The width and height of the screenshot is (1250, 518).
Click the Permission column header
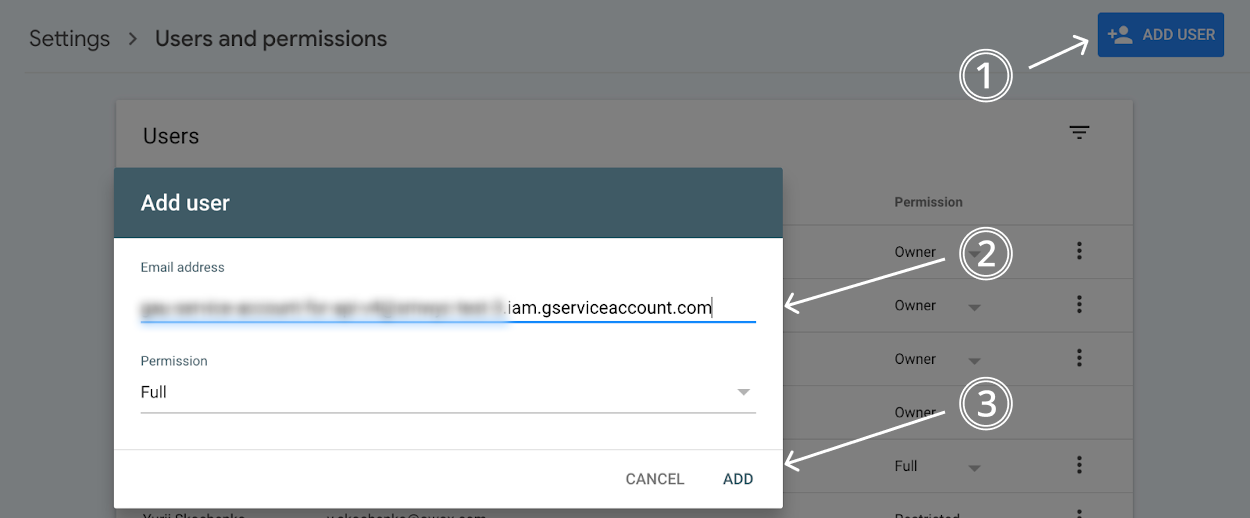point(928,202)
